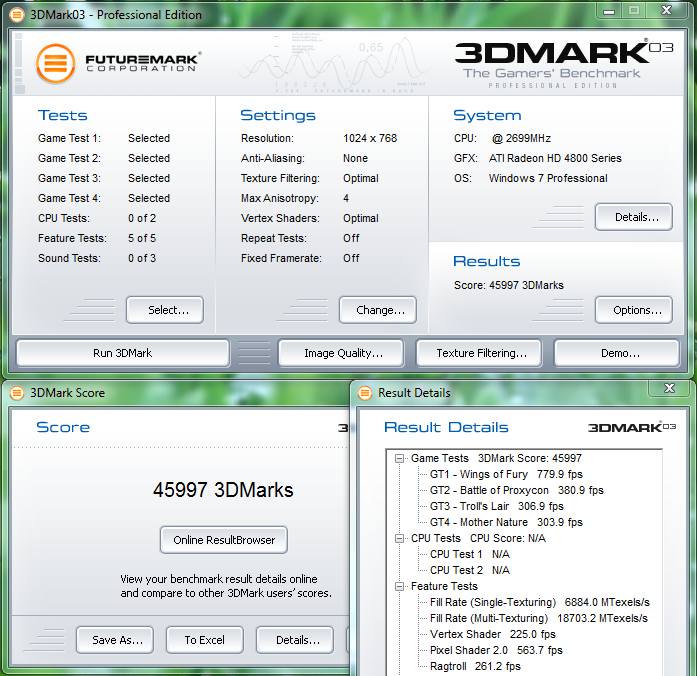Click Resolution value 1024 x 768

(x=370, y=138)
